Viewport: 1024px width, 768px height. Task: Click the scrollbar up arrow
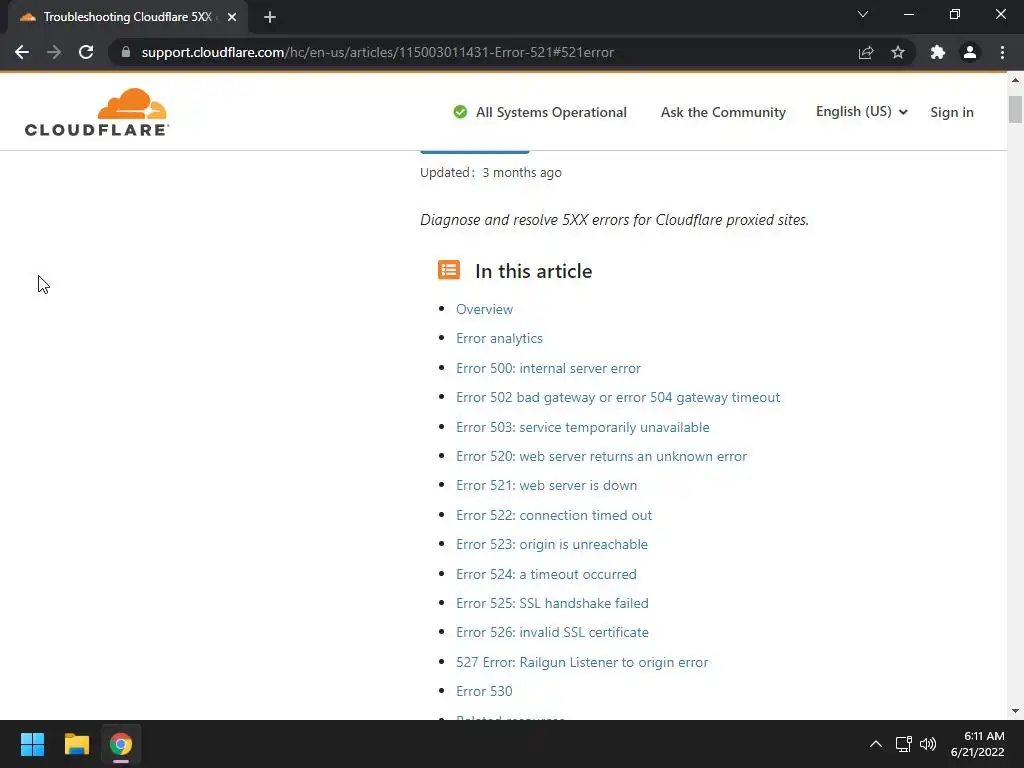pos(1015,80)
